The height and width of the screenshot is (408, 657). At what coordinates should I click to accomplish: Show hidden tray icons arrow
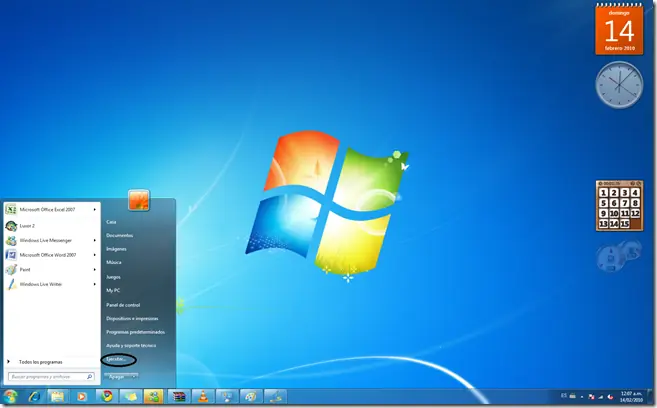click(x=582, y=396)
